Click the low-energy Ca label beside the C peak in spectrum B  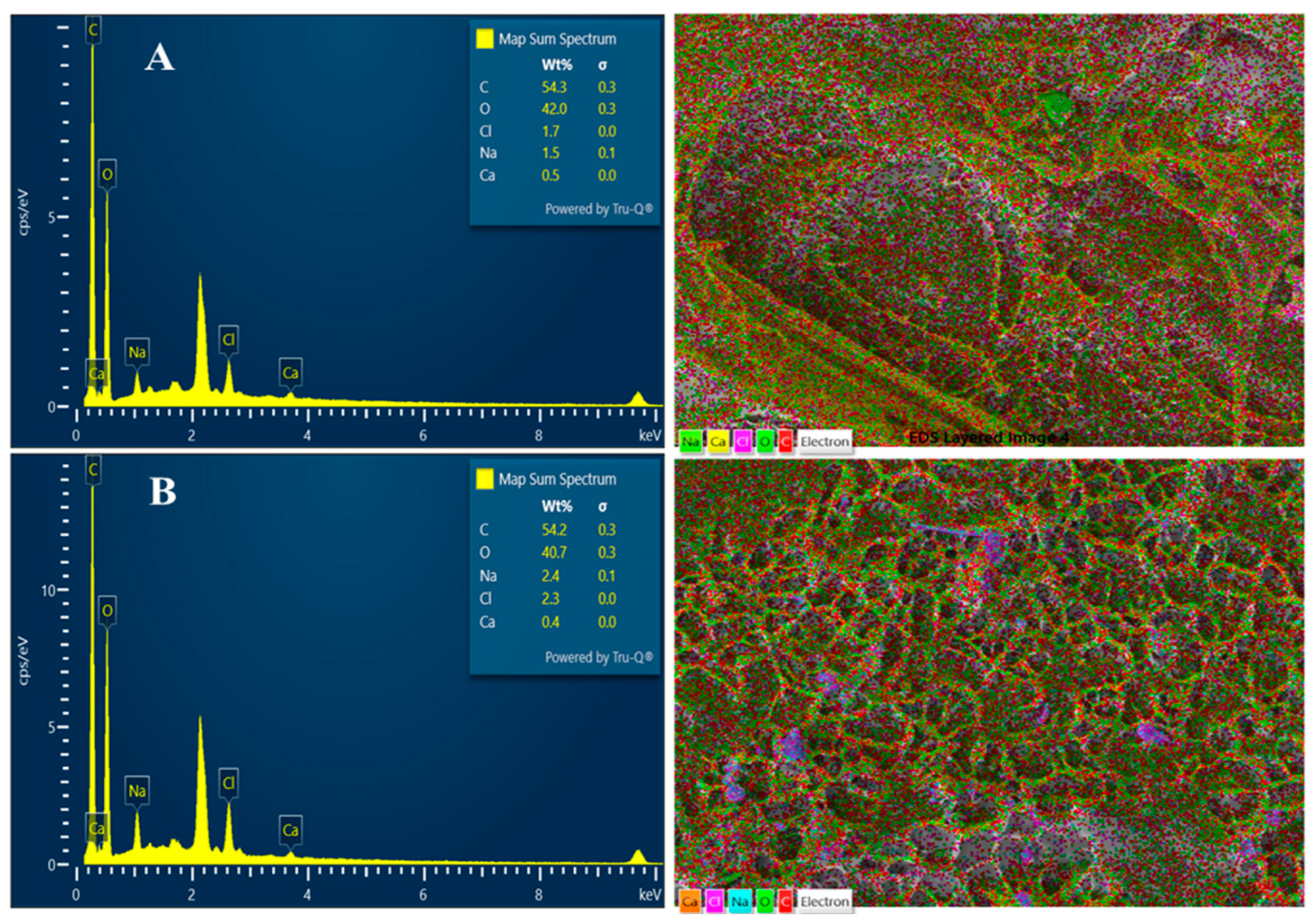pos(97,828)
